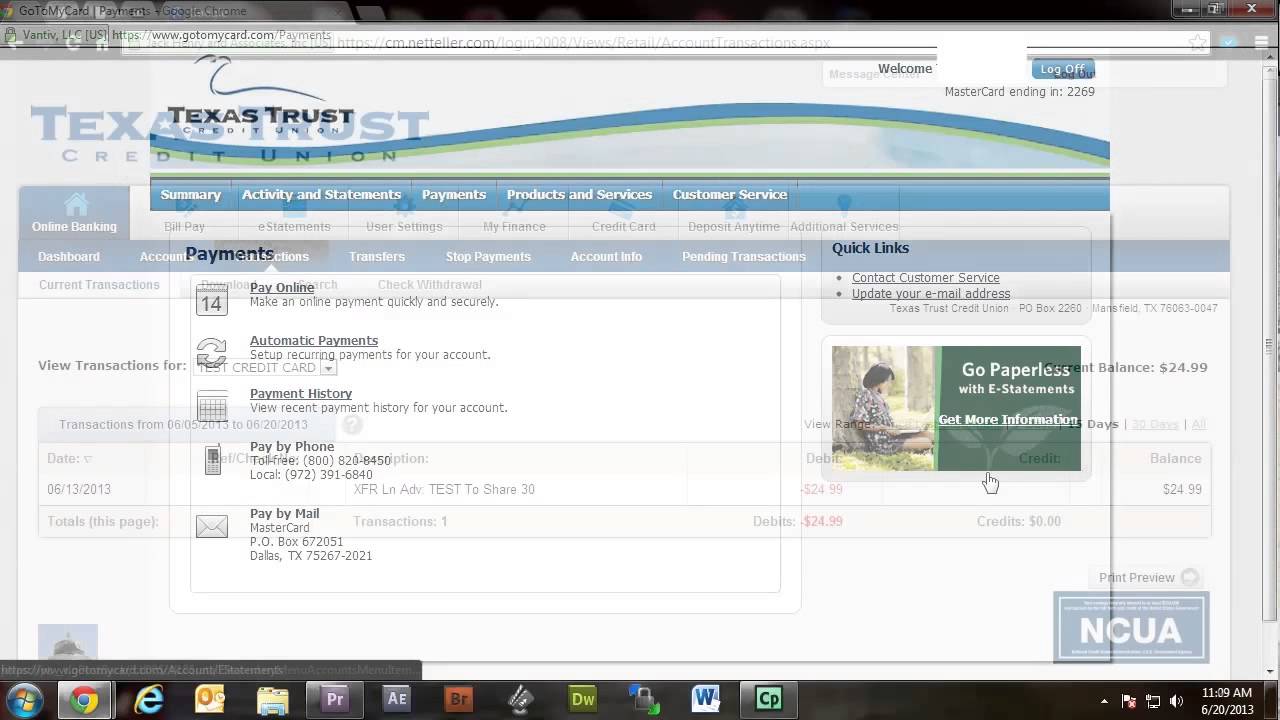Click the Pay by Mail envelope icon
Image resolution: width=1280 pixels, height=720 pixels.
click(x=211, y=526)
